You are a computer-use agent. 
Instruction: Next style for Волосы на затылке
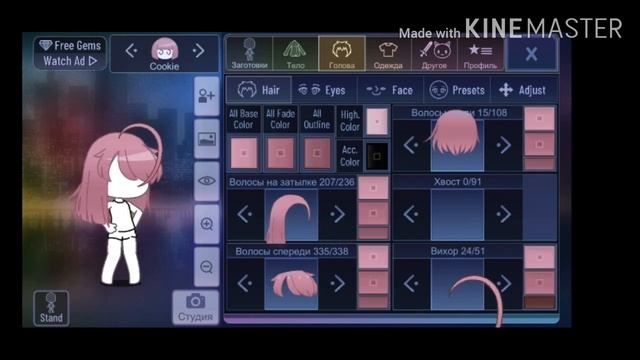[x=338, y=214]
